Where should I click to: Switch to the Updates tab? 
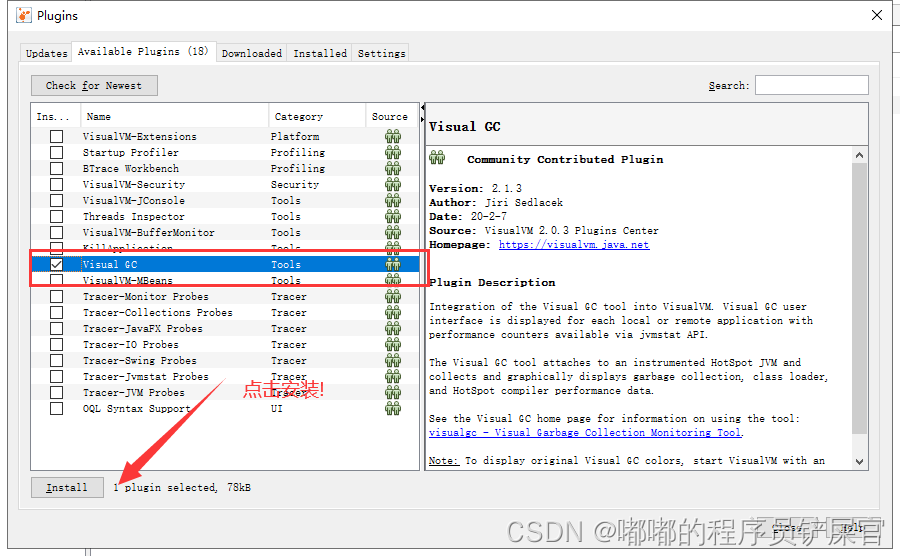pos(46,53)
